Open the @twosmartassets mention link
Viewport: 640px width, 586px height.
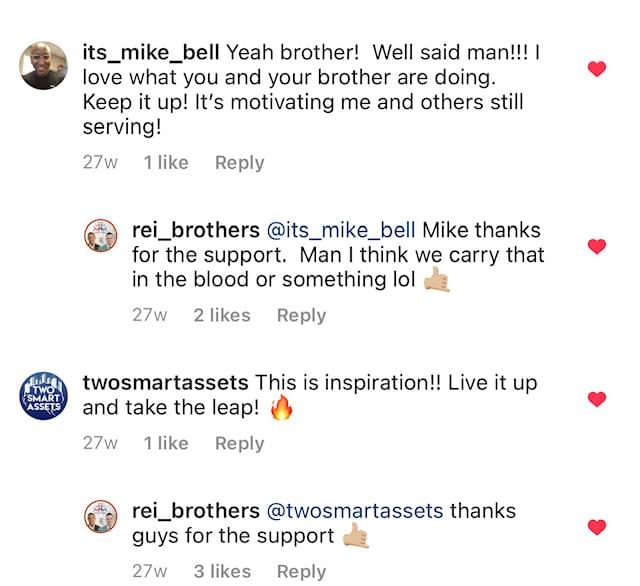pos(355,511)
